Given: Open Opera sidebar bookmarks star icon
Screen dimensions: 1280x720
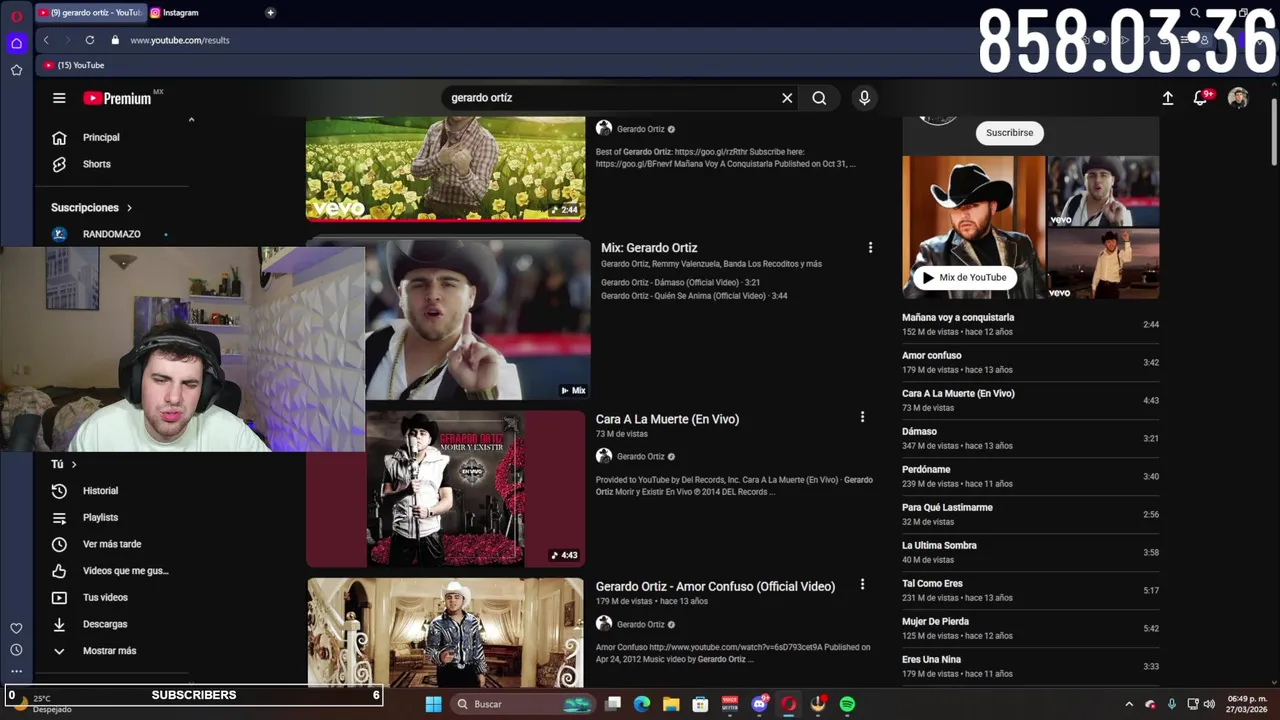Looking at the screenshot, I should click(16, 70).
